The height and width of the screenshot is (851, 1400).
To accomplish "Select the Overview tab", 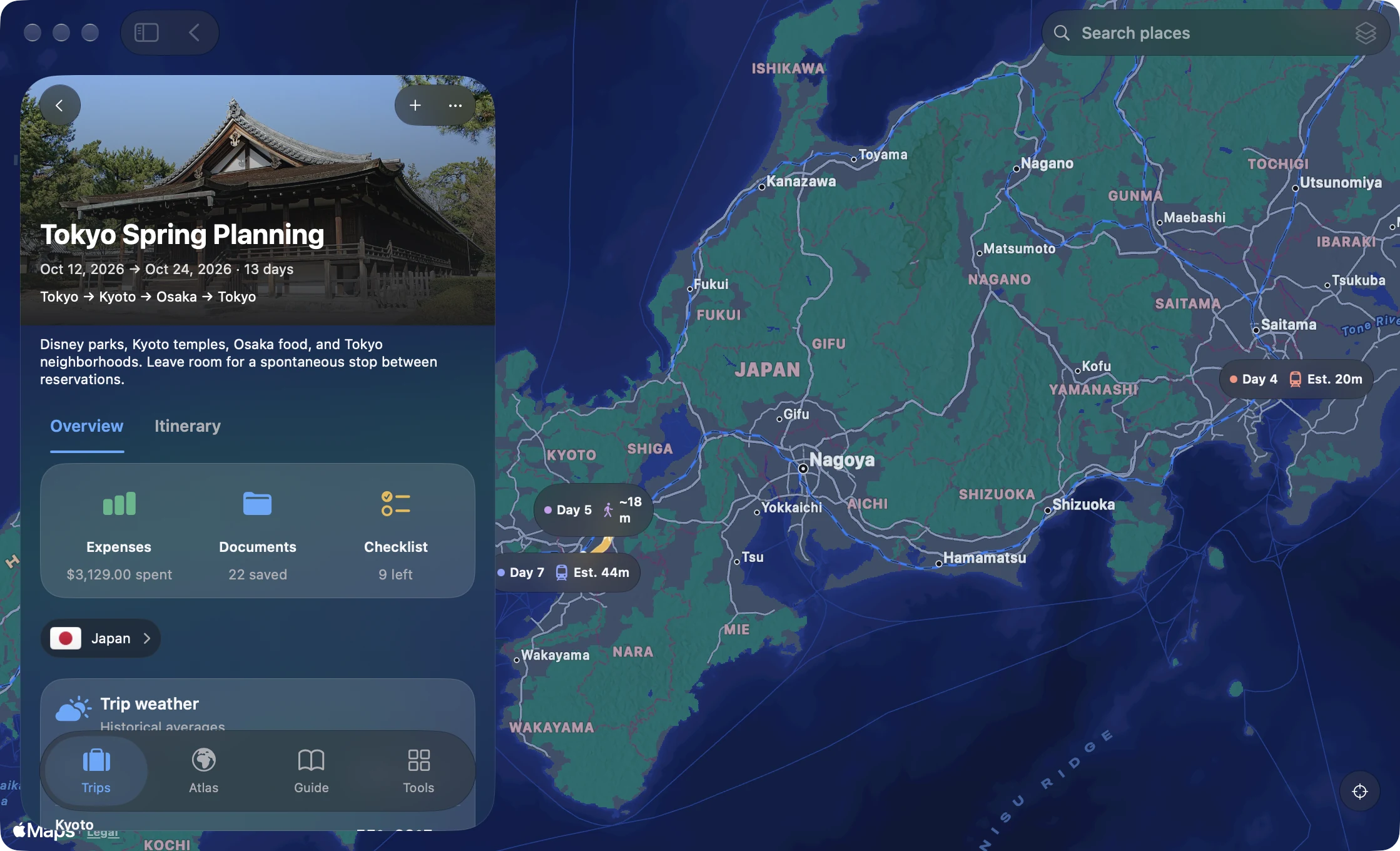I will 86,426.
